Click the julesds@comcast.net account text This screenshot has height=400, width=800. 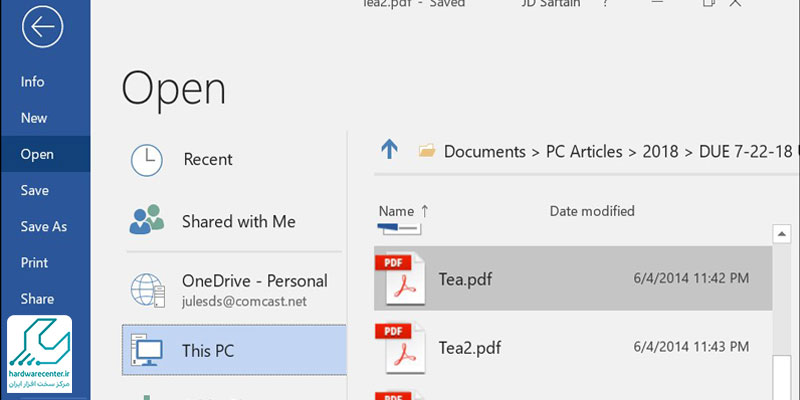[x=244, y=302]
